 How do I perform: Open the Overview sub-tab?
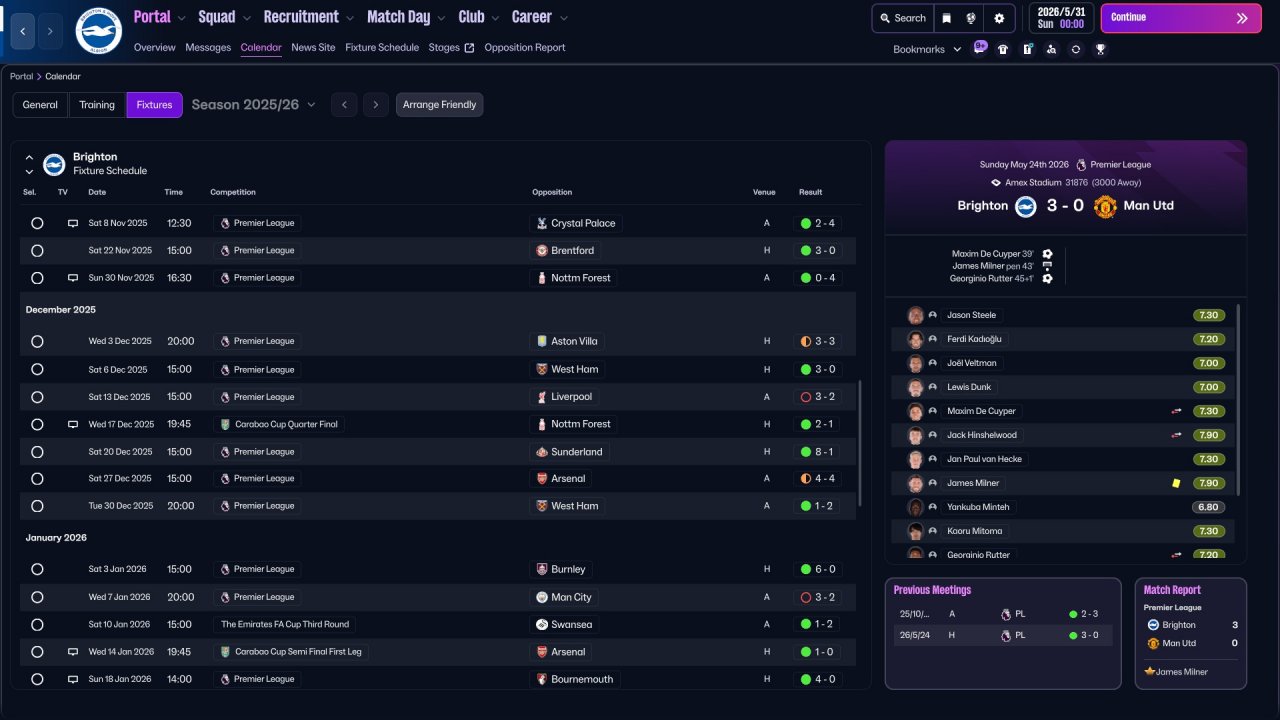154,48
